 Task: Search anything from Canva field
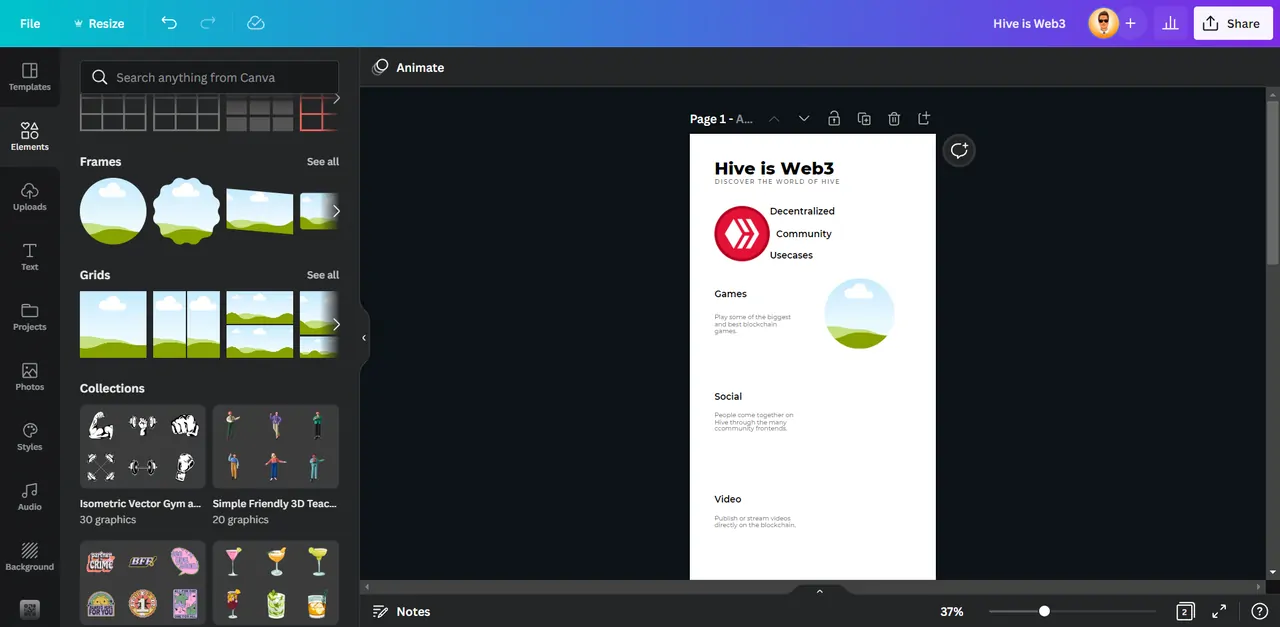click(x=209, y=77)
